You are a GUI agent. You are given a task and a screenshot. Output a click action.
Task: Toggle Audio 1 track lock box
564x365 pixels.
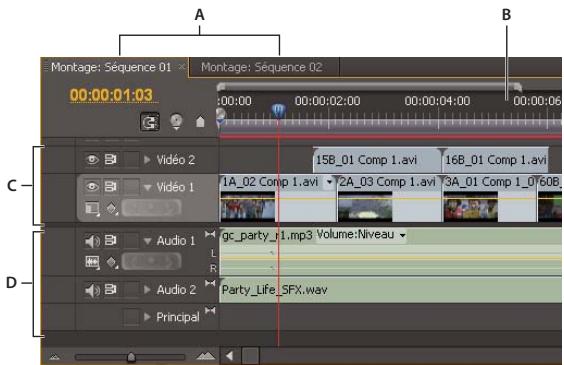click(x=131, y=240)
